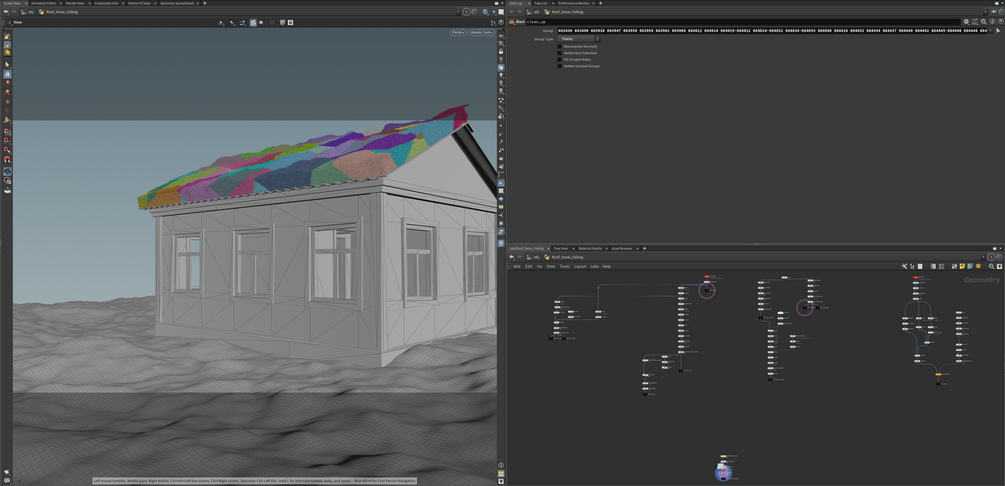Open the House_Cam camera dropdown
This screenshot has width=1005, height=486.
(481, 32)
